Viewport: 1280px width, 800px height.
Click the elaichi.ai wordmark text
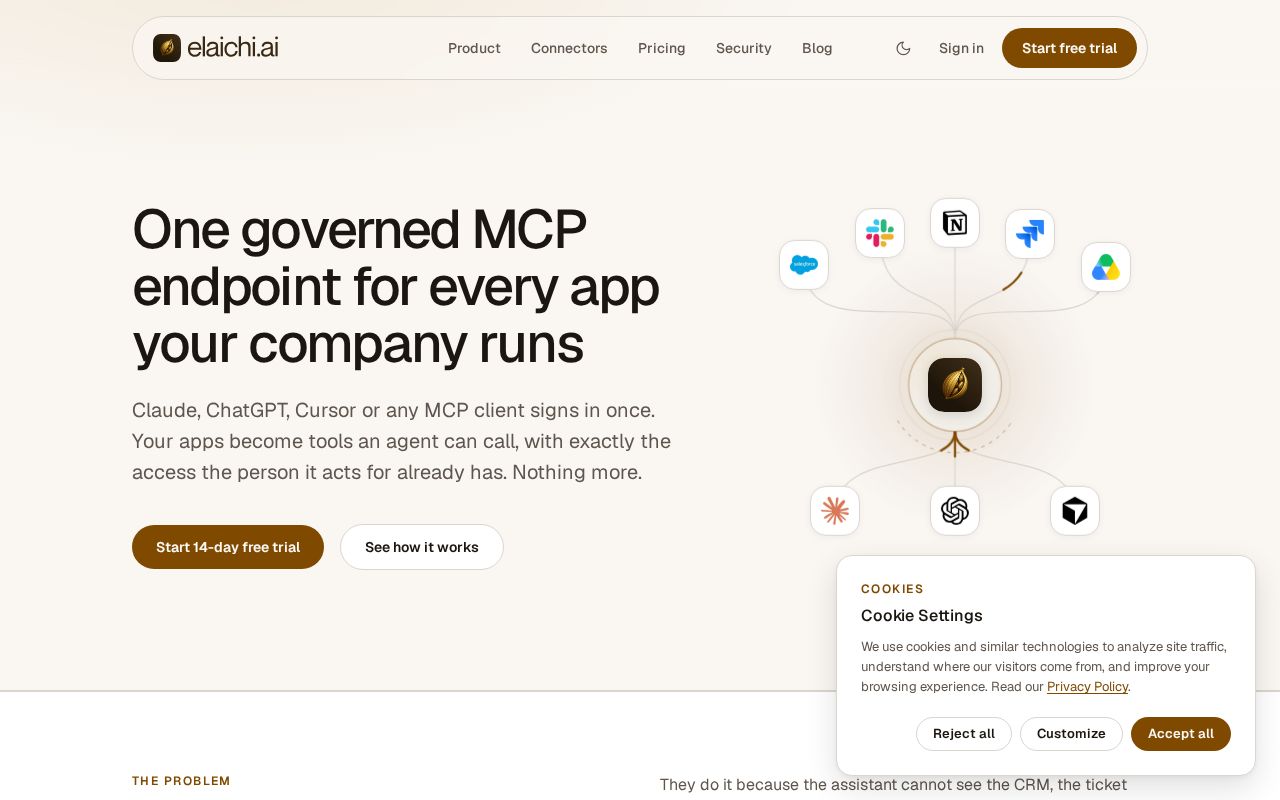pos(233,48)
